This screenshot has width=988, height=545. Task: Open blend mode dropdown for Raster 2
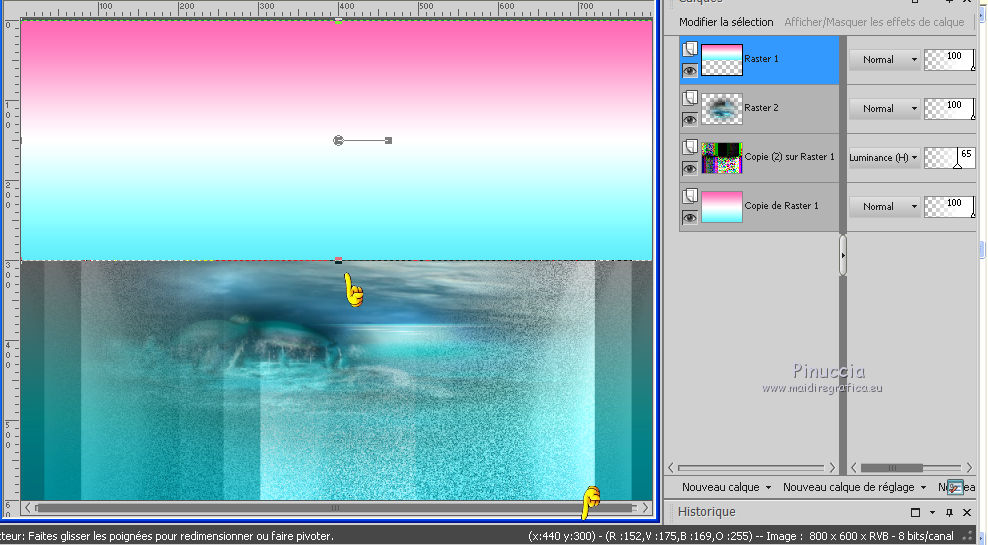[x=884, y=108]
